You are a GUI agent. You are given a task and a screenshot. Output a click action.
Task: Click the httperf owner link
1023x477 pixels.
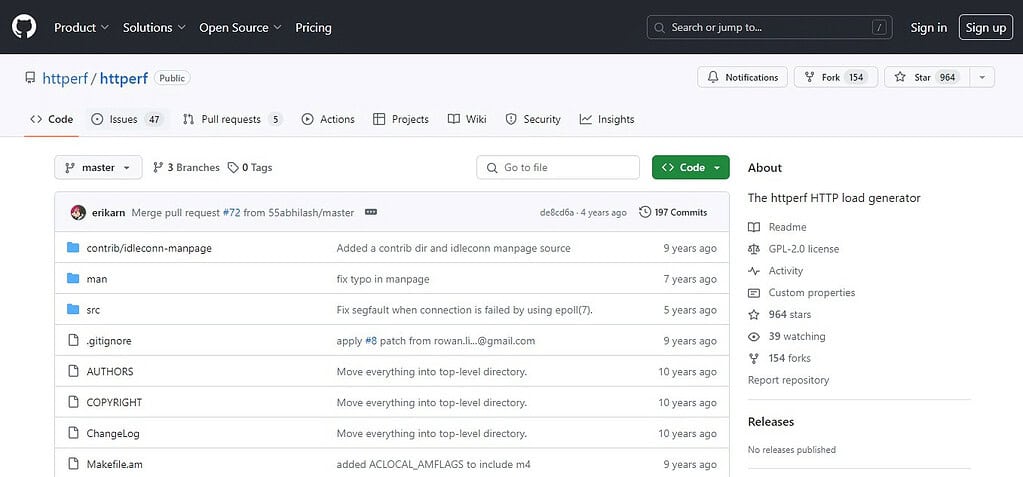[65, 78]
